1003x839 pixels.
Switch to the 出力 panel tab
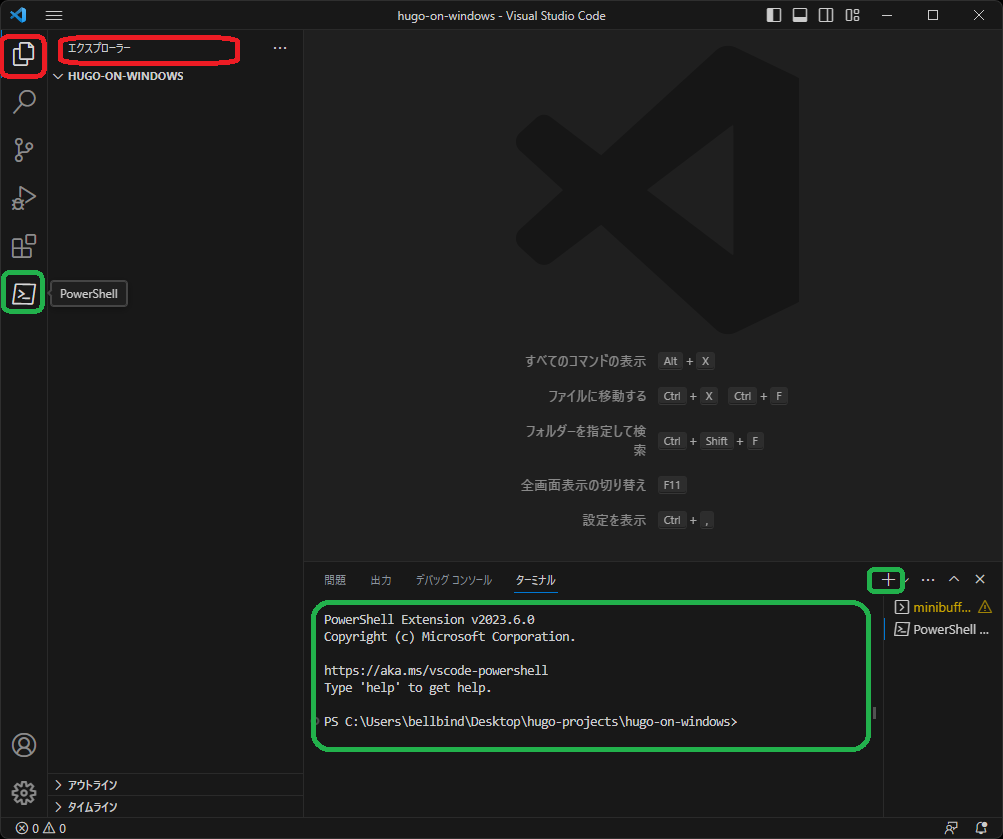[381, 580]
